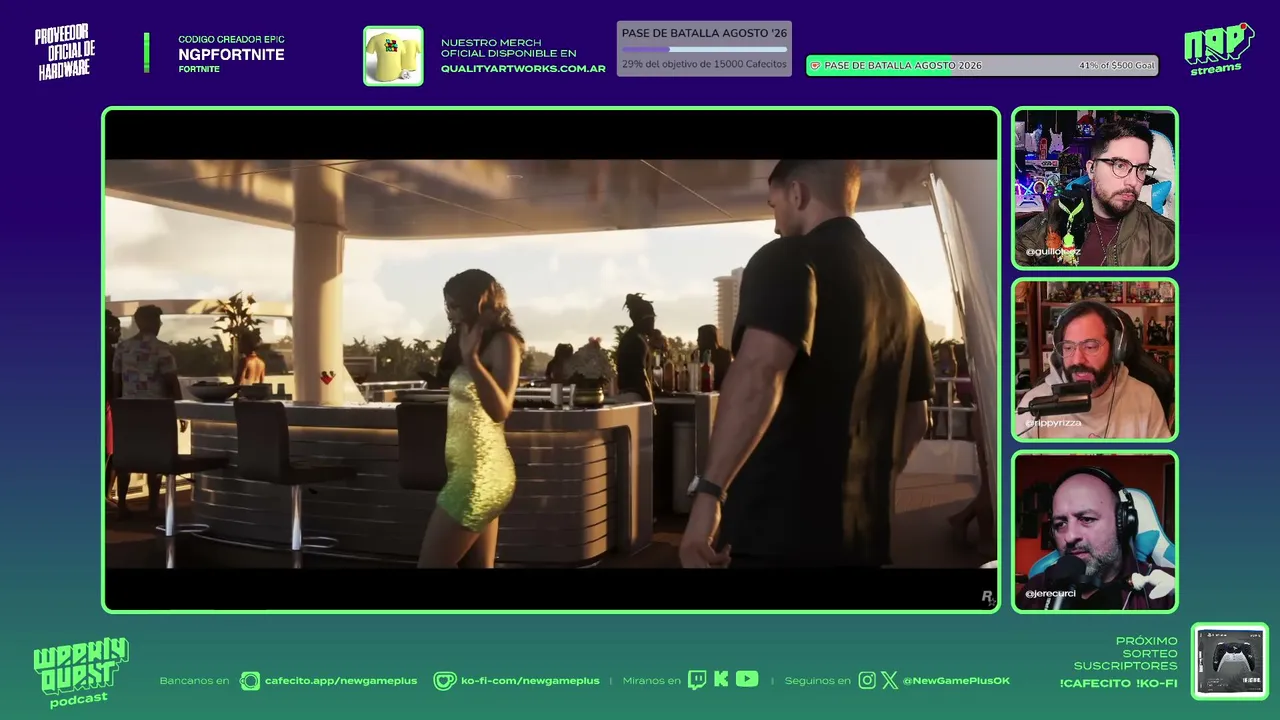Image resolution: width=1280 pixels, height=720 pixels.
Task: Click the NGPFORTNITE creator code text
Action: (231, 55)
